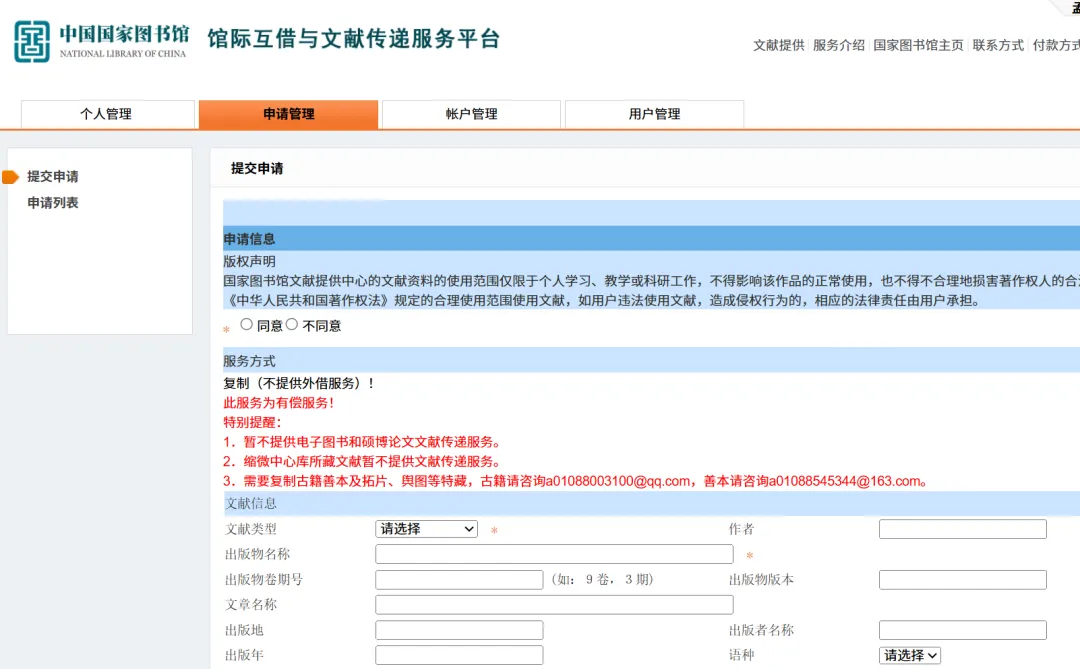Switch to 个人管理 tab

[x=107, y=114]
